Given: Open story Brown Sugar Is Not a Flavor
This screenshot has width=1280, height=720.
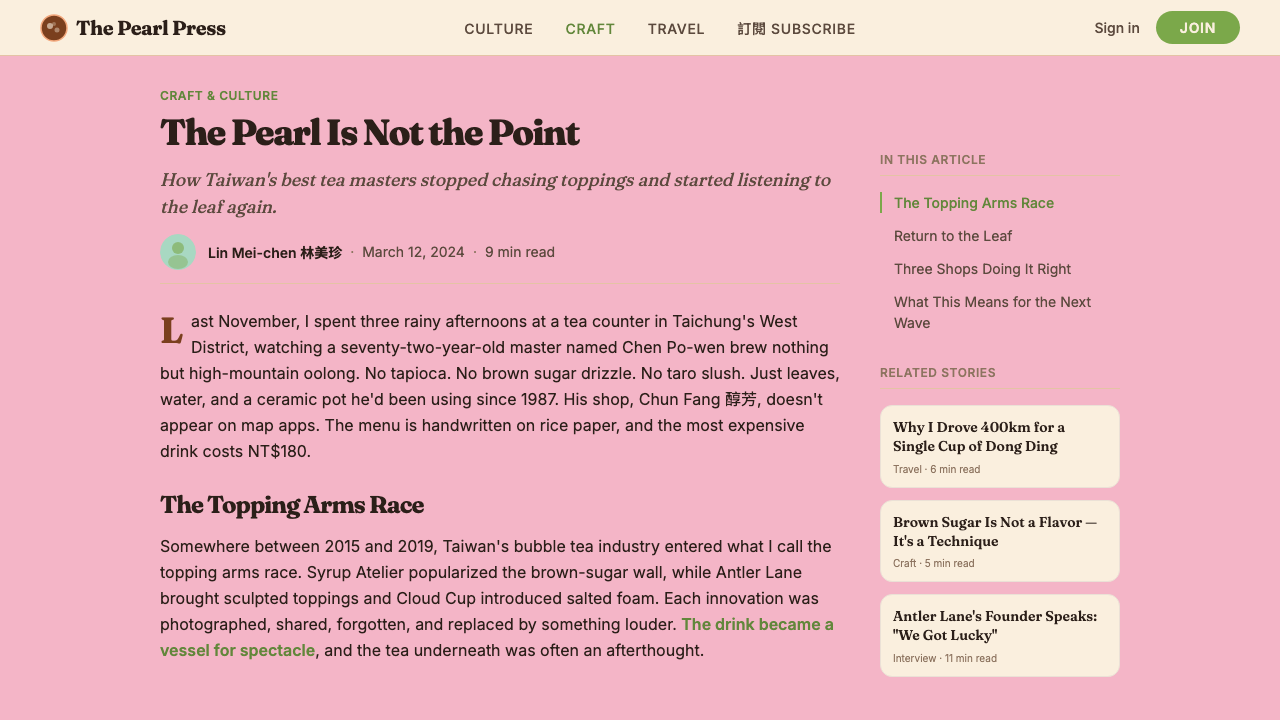Looking at the screenshot, I should [x=1000, y=541].
